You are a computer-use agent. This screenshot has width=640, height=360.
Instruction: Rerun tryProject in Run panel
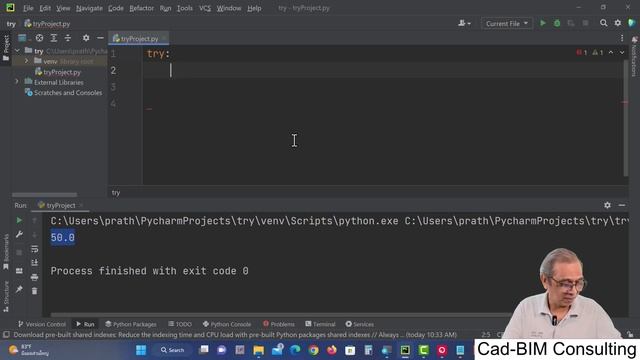[x=19, y=220]
